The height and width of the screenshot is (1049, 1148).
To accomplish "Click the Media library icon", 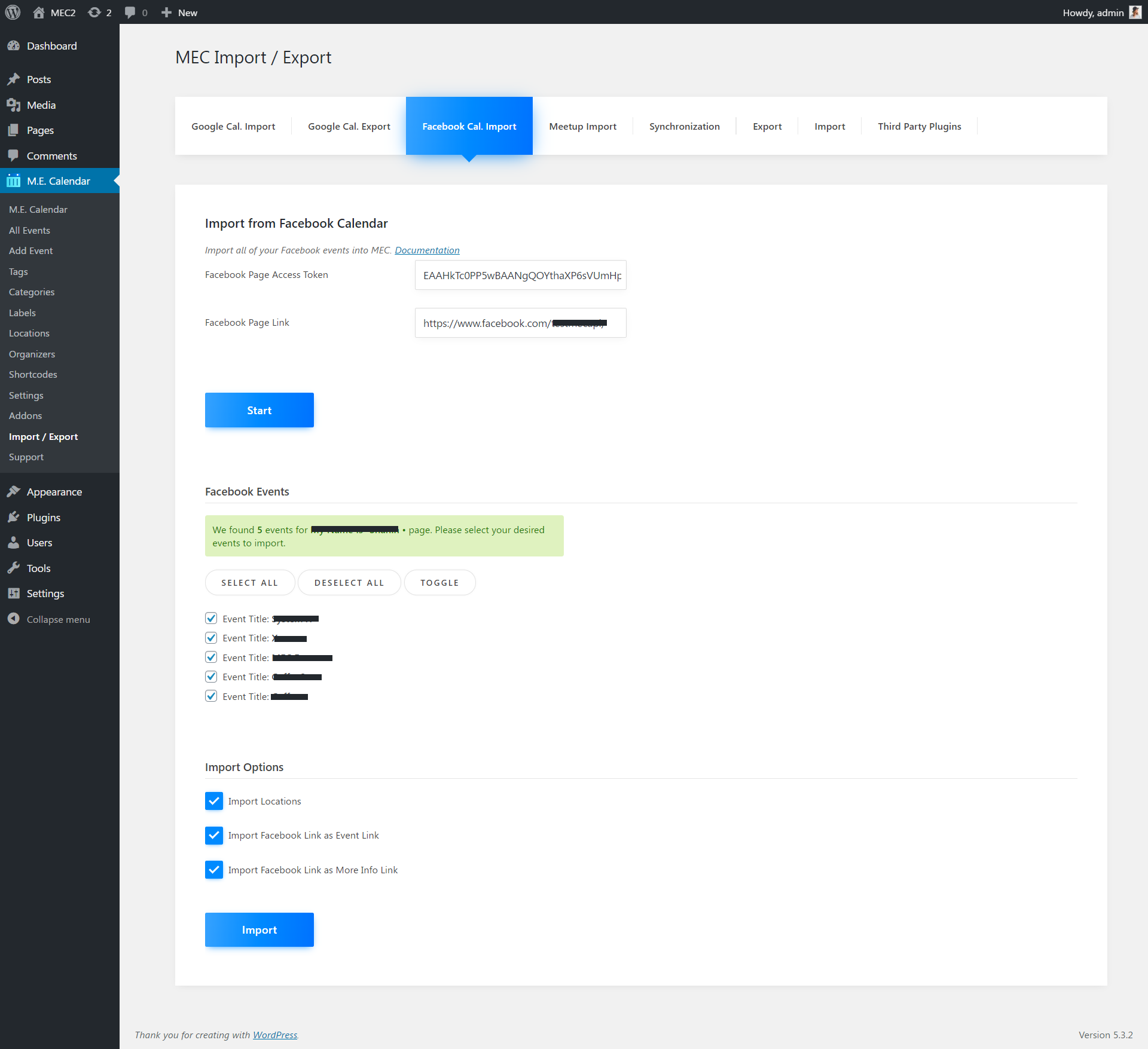I will 14,105.
